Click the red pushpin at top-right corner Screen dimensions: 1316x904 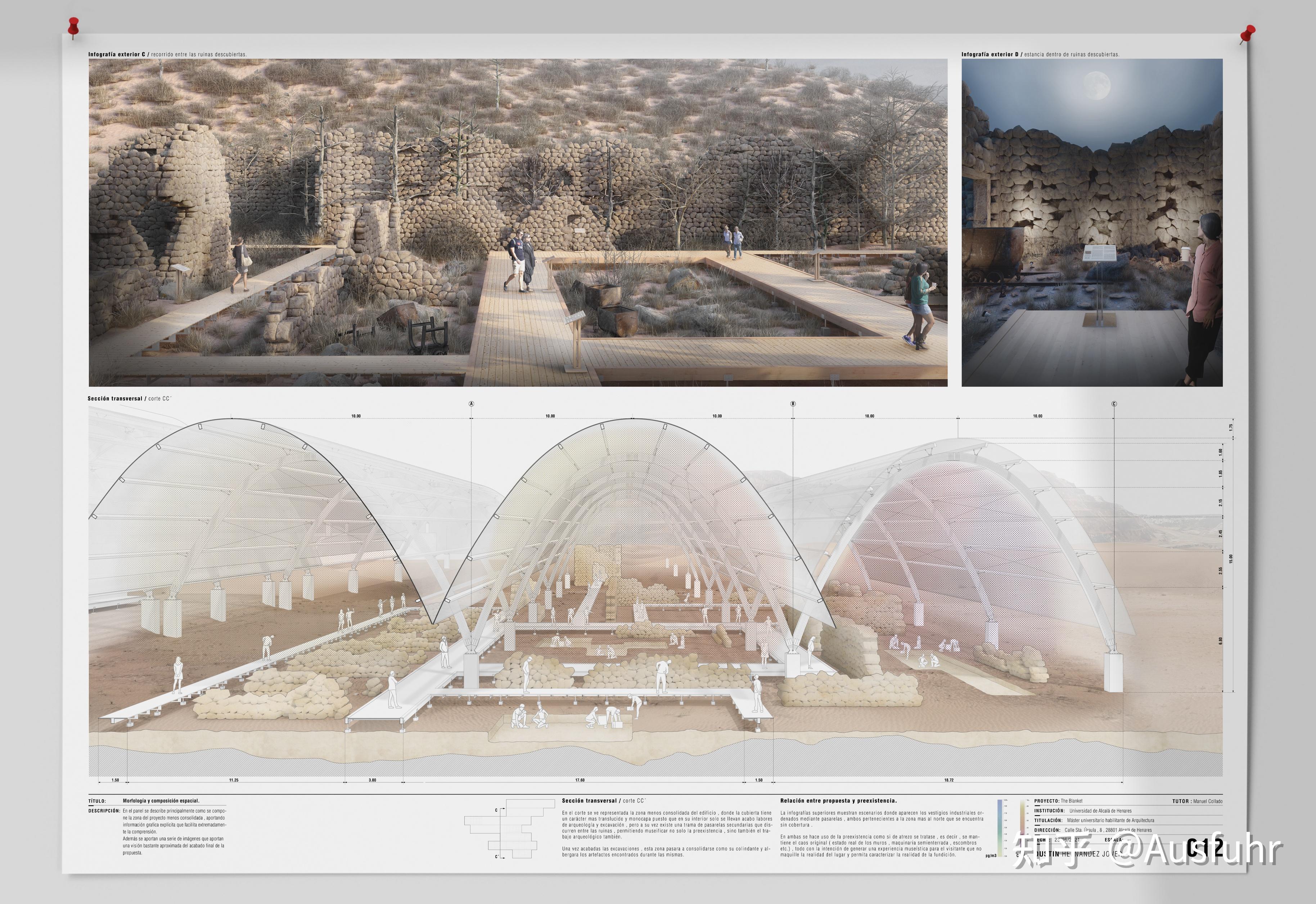coord(1248,33)
